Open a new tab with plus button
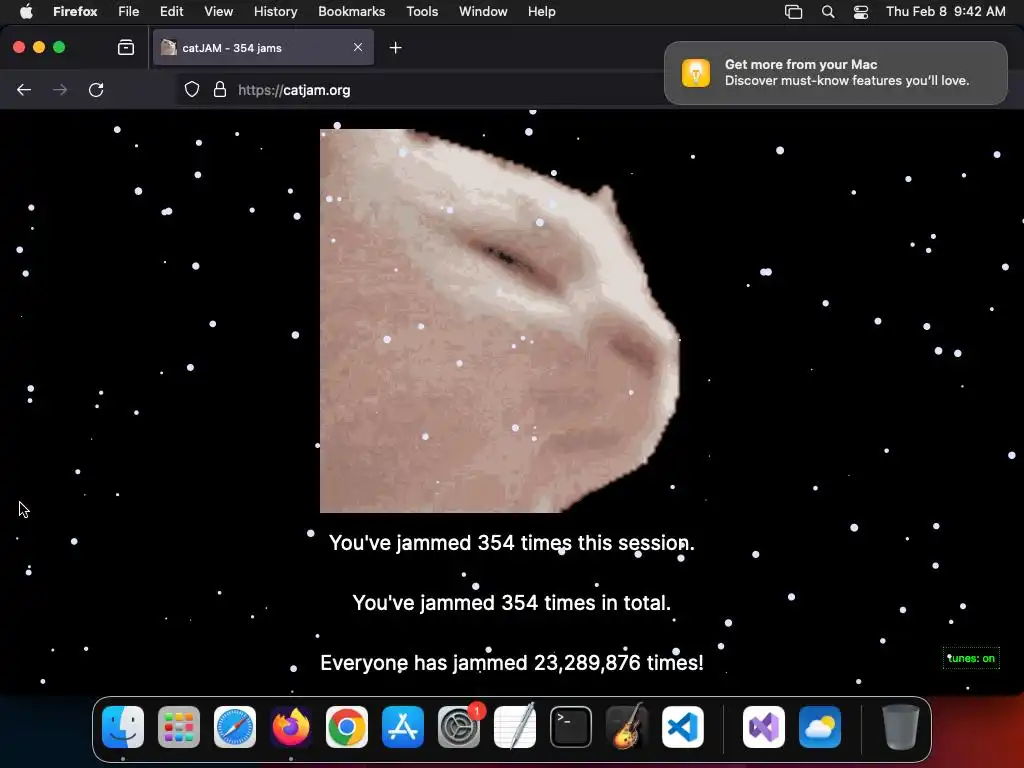This screenshot has width=1024, height=768. 395,48
